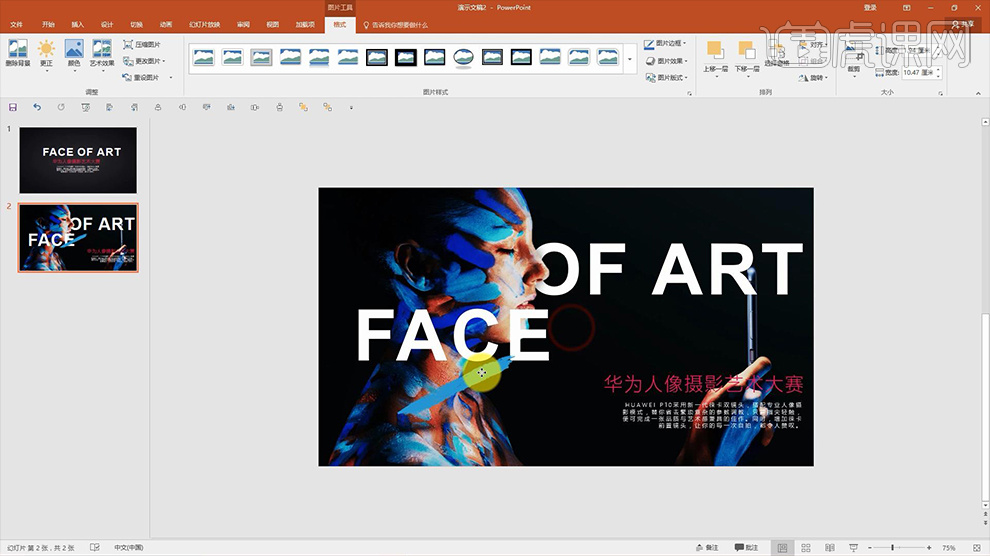
Task: Open Customize Quick Access Toolbar dropdown
Action: point(351,107)
